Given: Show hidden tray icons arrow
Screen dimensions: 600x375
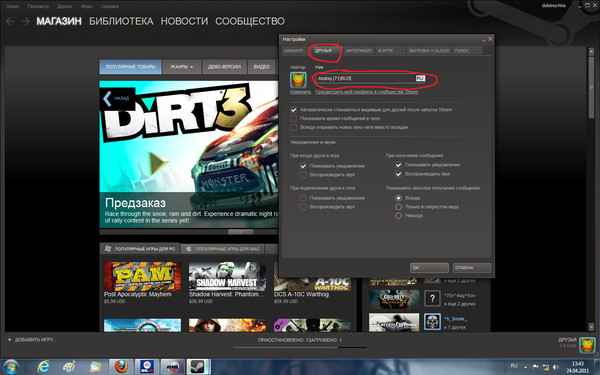Looking at the screenshot, I should 525,367.
